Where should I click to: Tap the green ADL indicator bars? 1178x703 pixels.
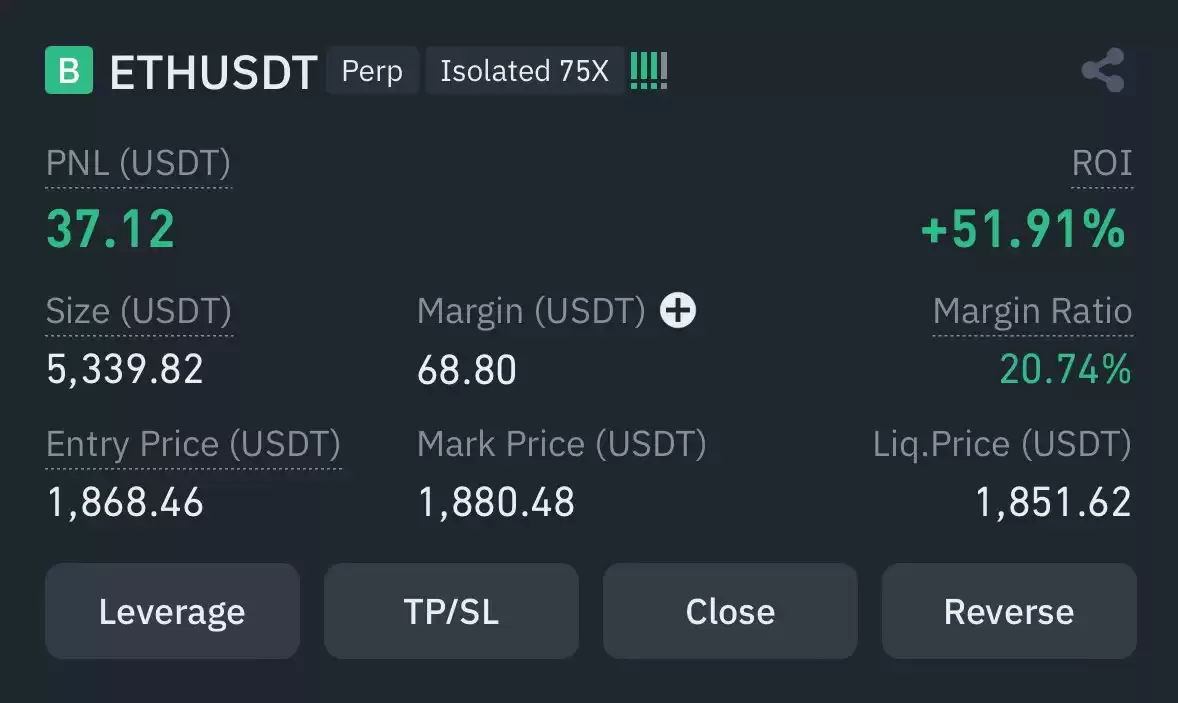[648, 71]
